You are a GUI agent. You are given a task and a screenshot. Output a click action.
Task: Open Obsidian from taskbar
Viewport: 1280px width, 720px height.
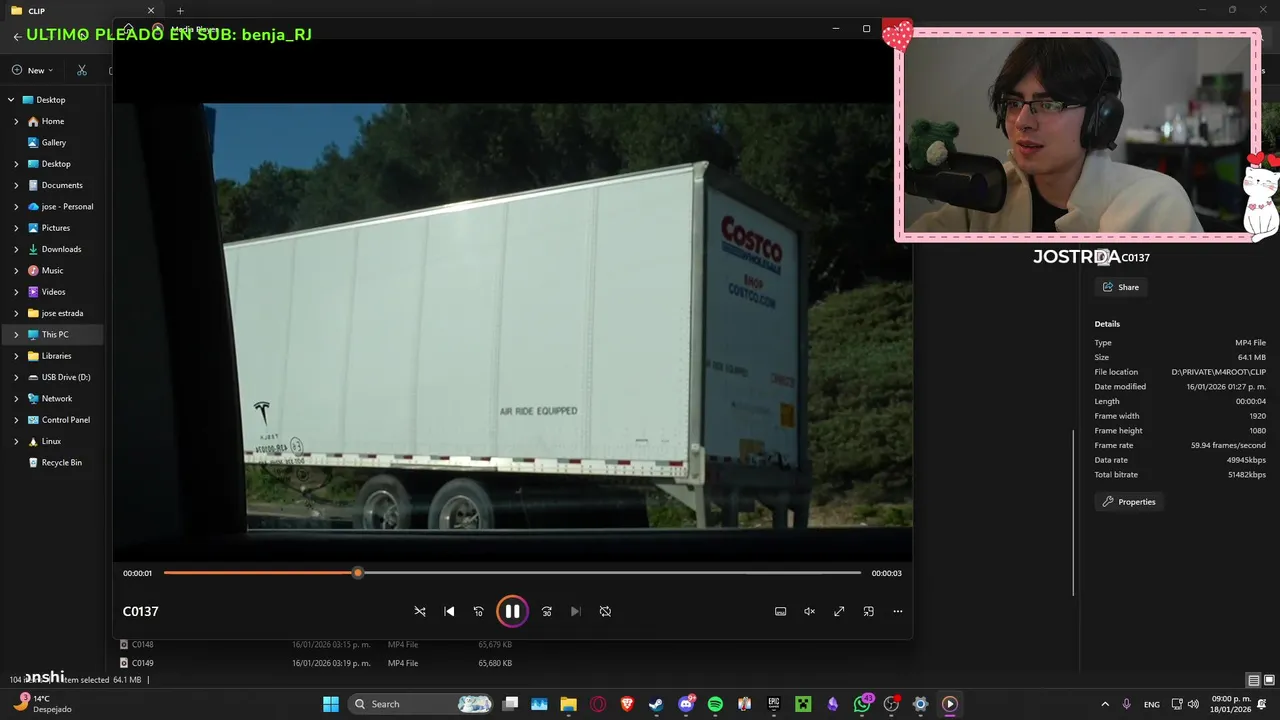(833, 704)
